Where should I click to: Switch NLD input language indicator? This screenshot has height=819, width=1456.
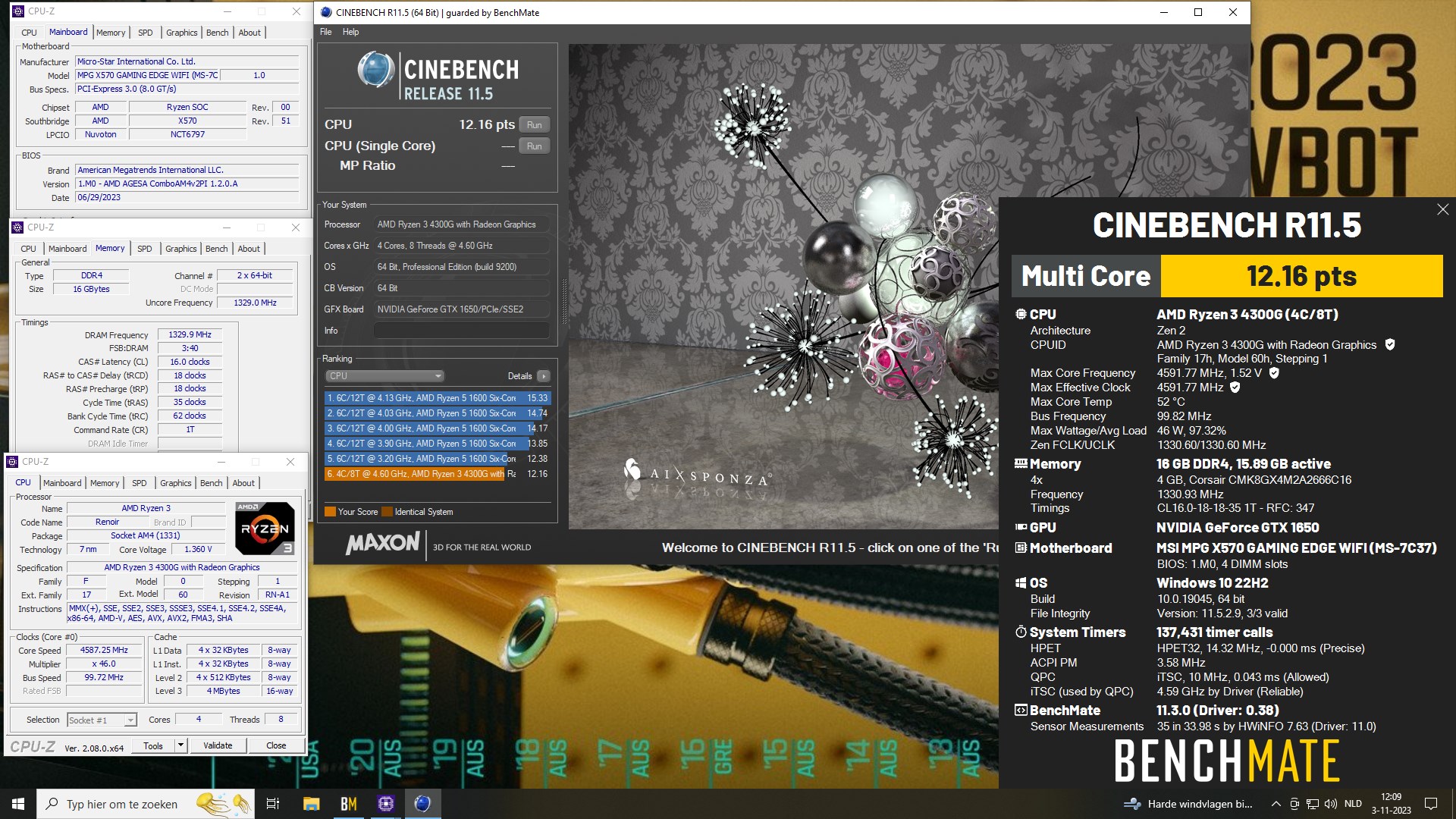point(1353,804)
